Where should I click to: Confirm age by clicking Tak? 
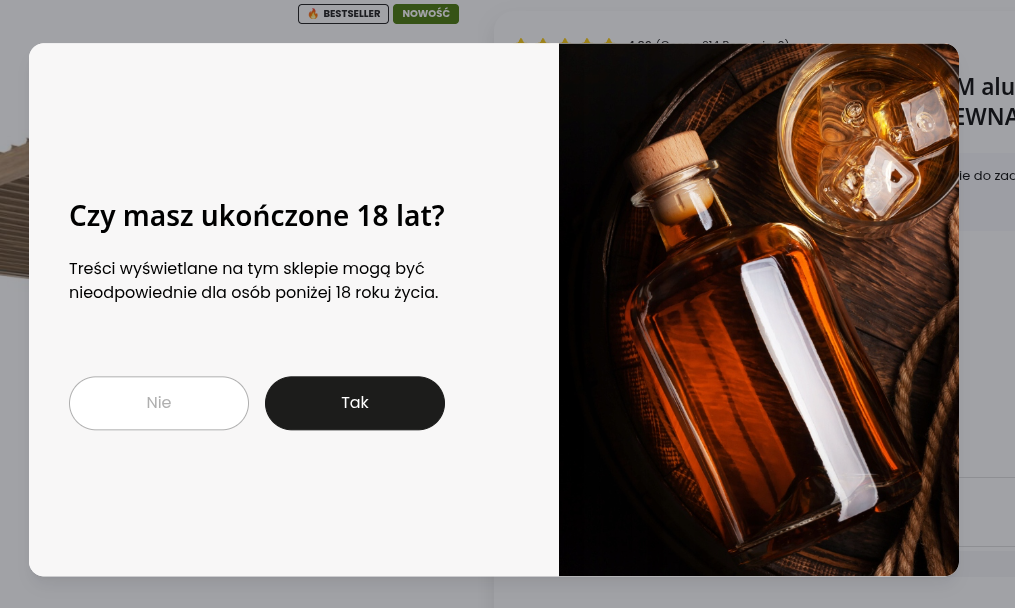pyautogui.click(x=355, y=403)
